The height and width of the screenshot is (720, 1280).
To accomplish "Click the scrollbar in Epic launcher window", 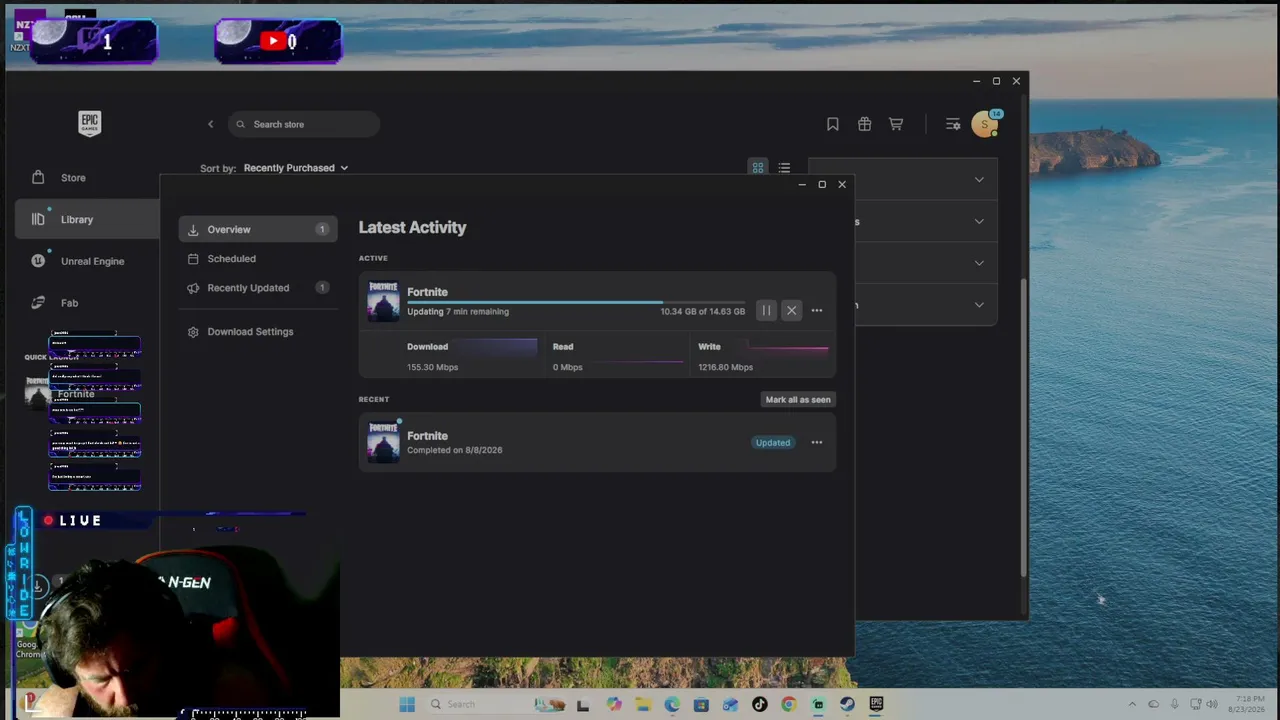I will [x=1023, y=428].
